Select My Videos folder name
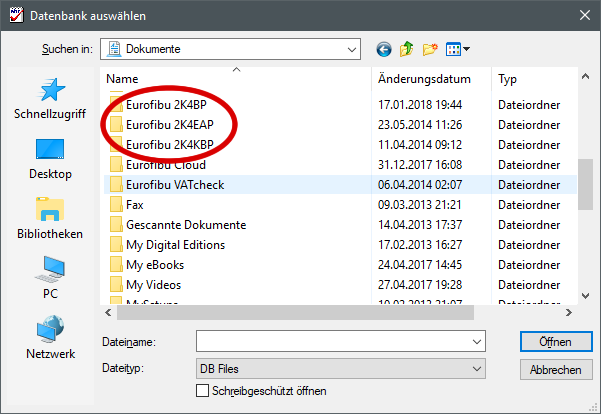Screen dimensions: 601x414 [x=153, y=285]
